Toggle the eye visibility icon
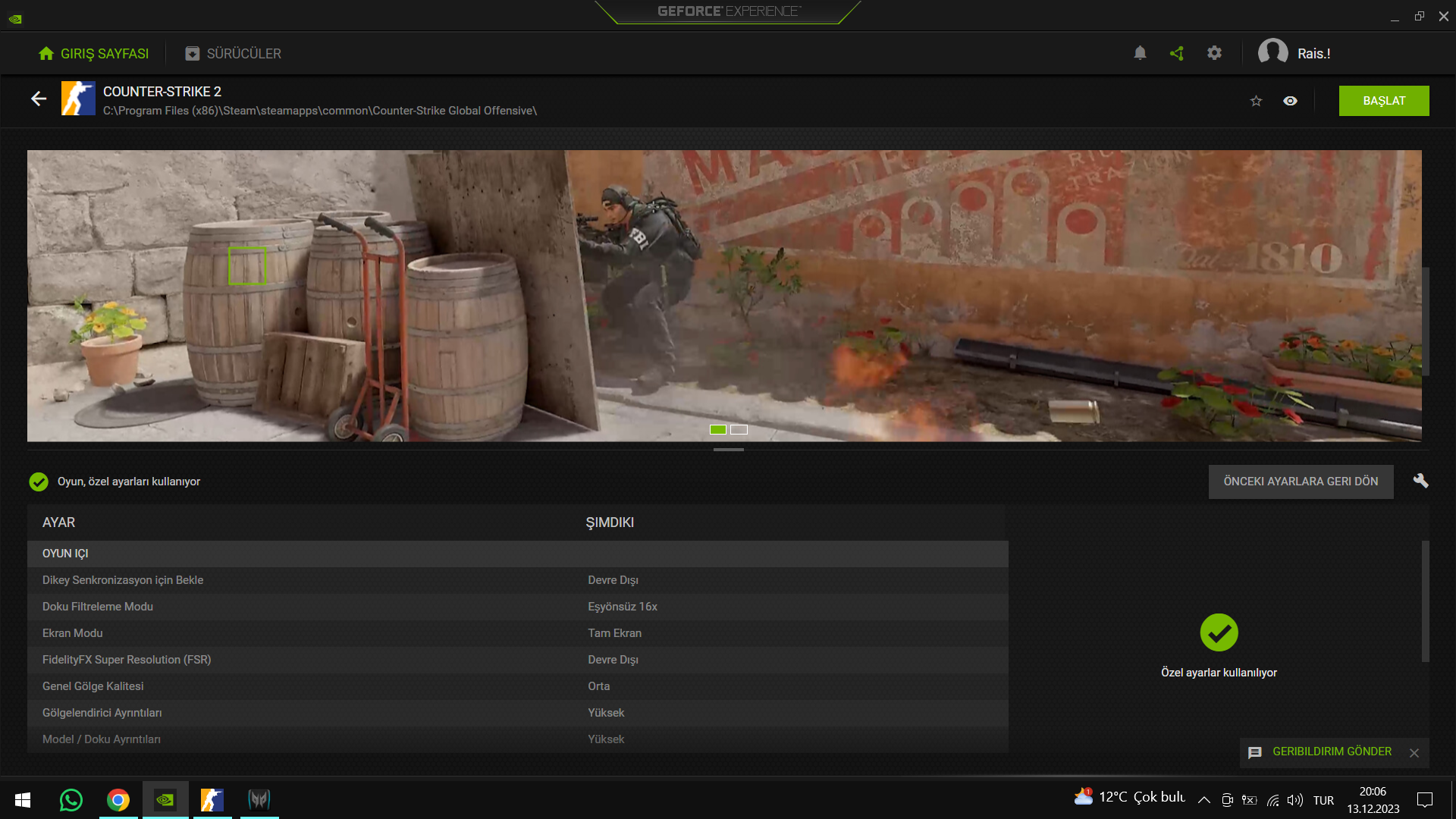Screen dimensions: 1456x819 [1290, 101]
